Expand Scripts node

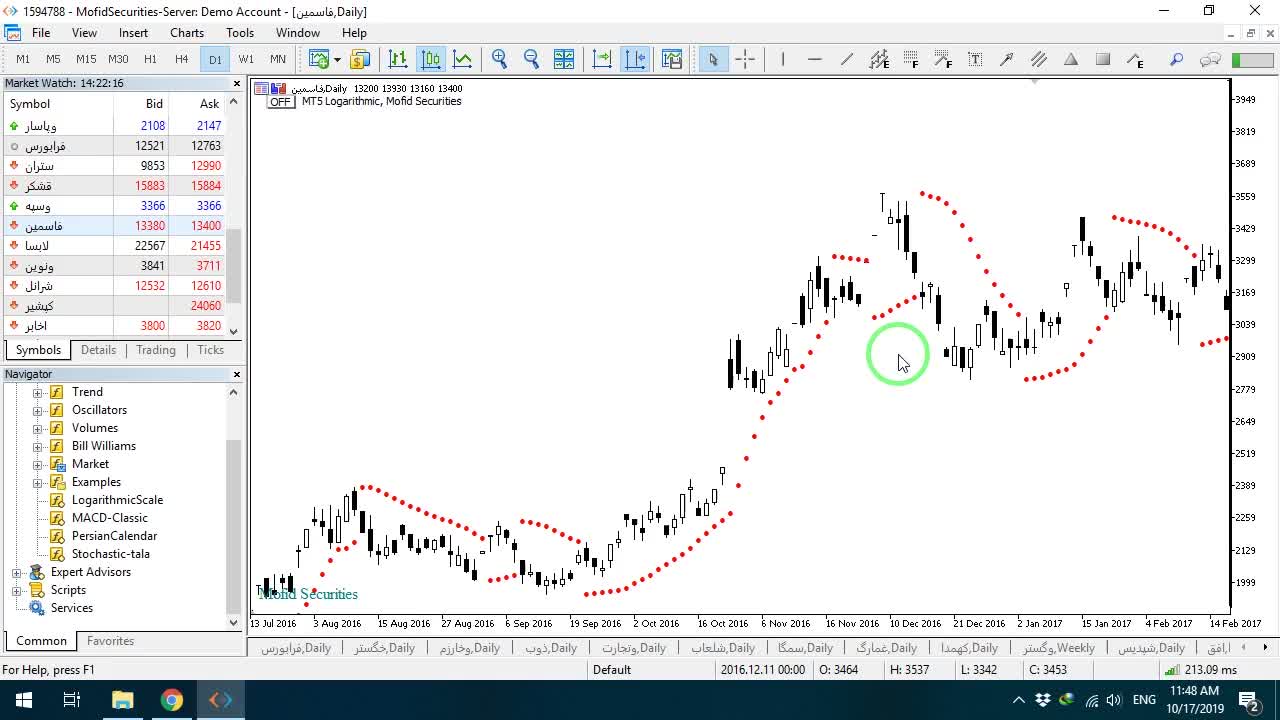tap(17, 590)
